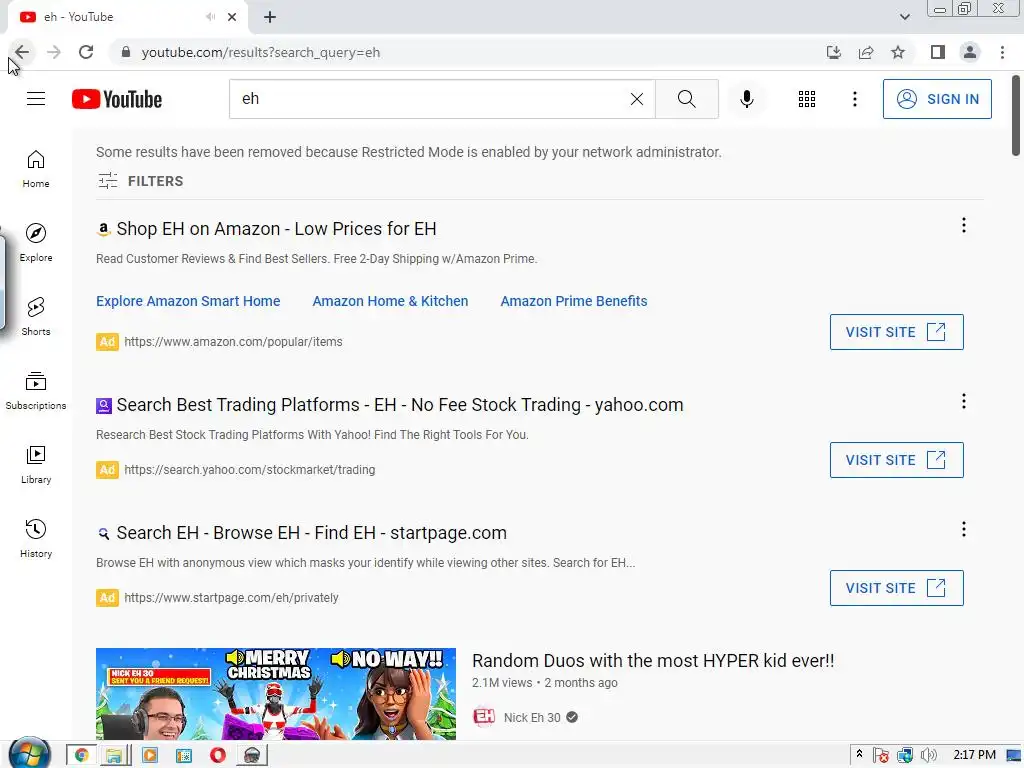The height and width of the screenshot is (768, 1024).
Task: Open the YouTube hamburger guide menu
Action: 36,99
